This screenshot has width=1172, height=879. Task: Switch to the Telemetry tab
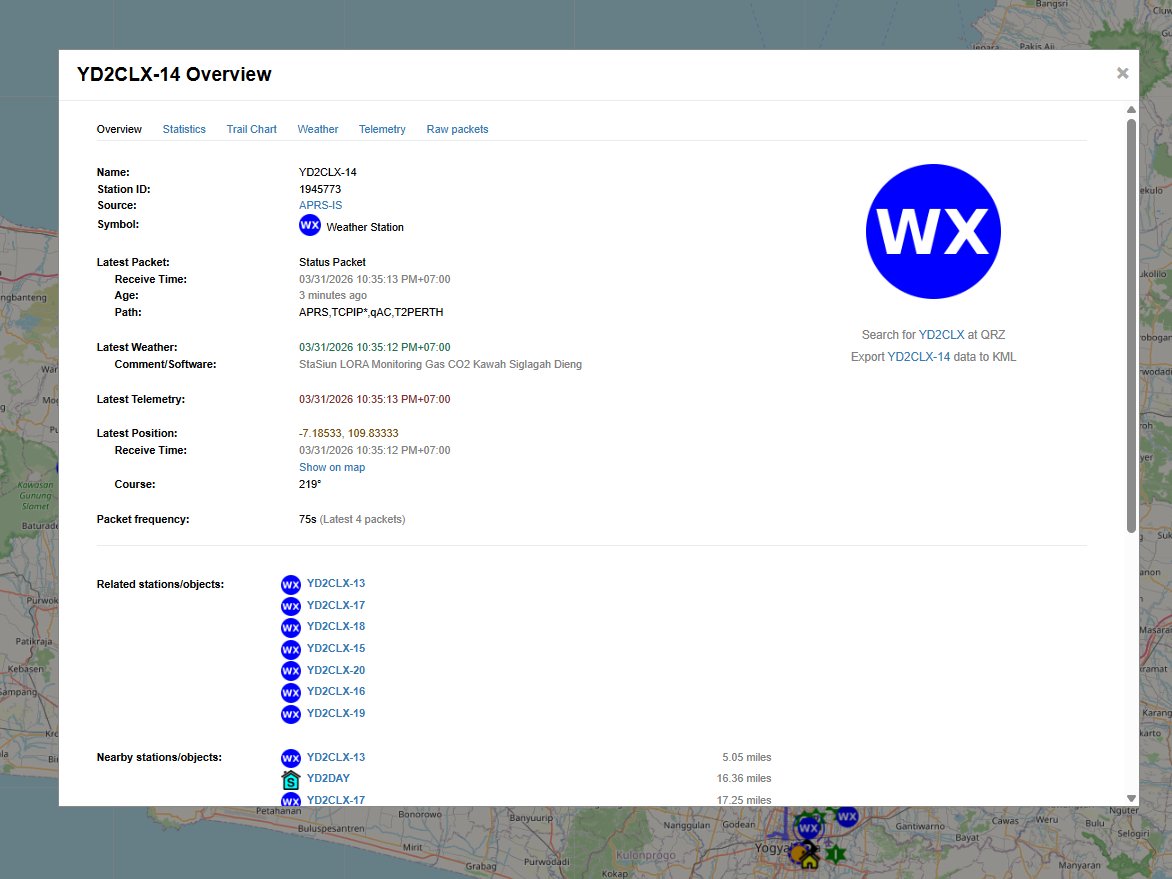(382, 129)
